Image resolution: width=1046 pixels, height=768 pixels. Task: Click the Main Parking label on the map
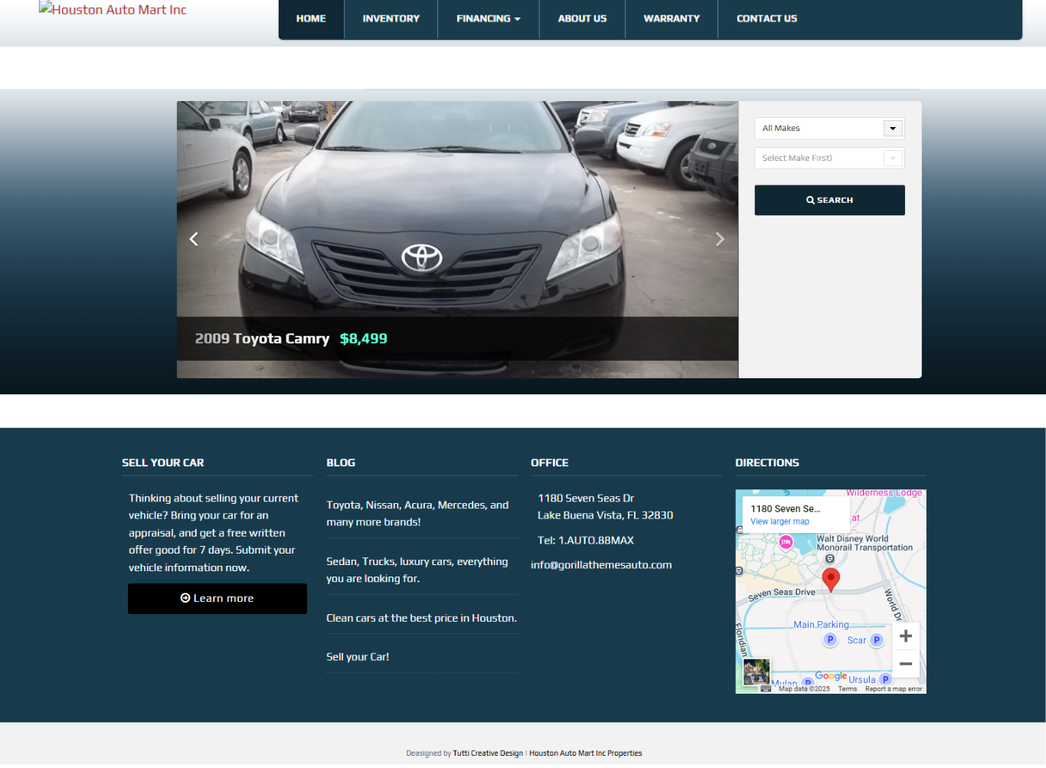pyautogui.click(x=821, y=625)
